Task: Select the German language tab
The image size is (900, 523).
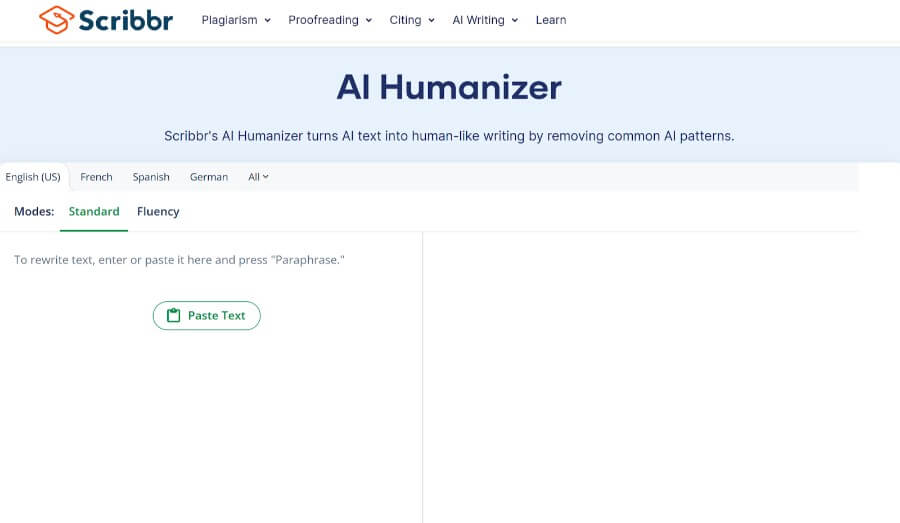Action: pos(209,177)
